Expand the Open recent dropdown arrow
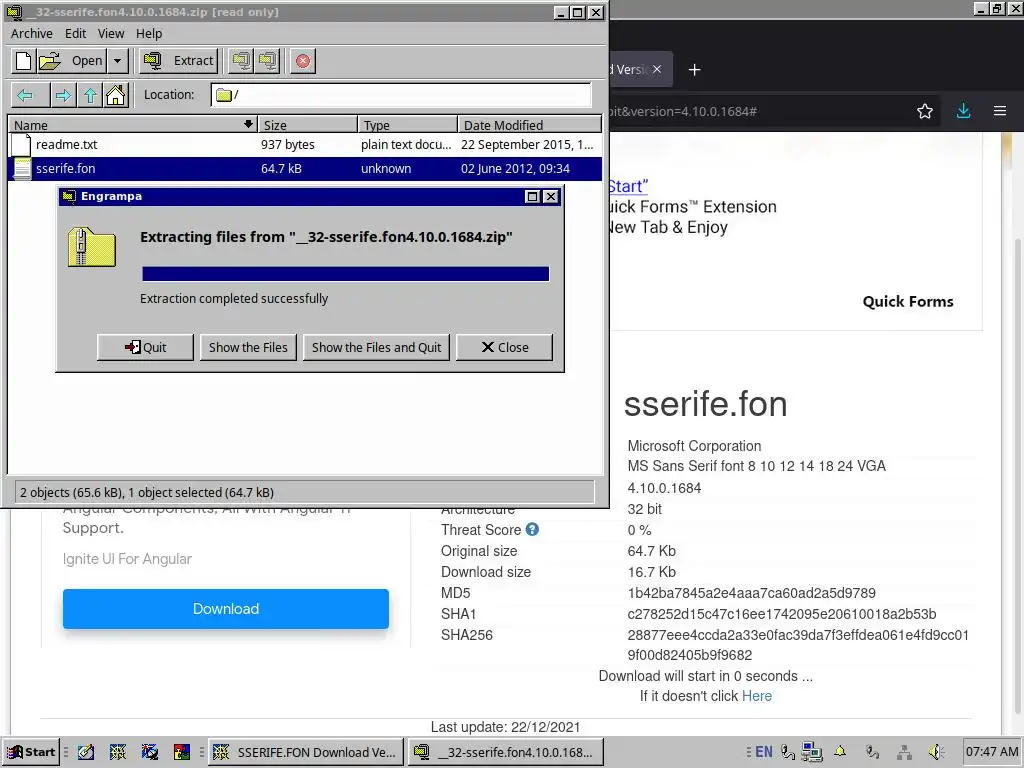 pyautogui.click(x=118, y=61)
